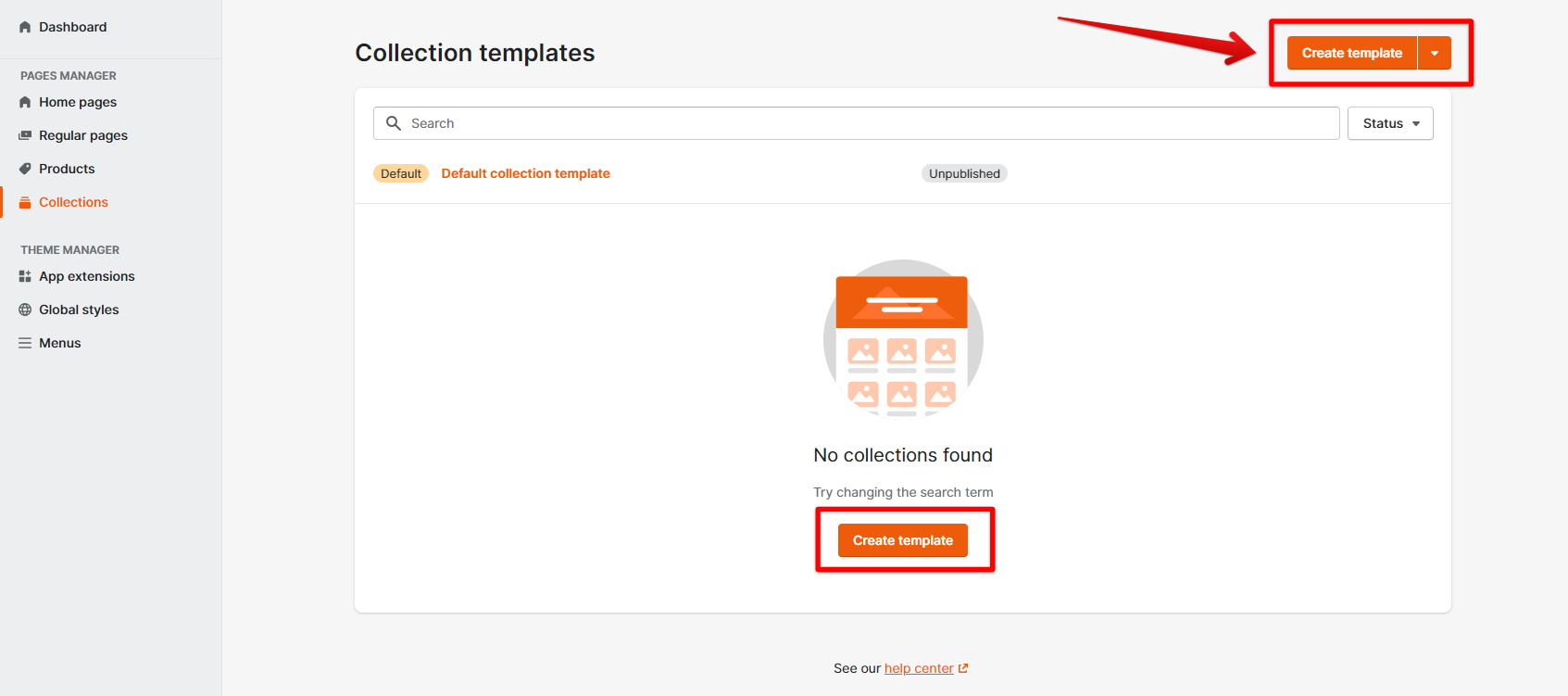The image size is (1568, 696).
Task: Follow the help center link
Action: 918,668
